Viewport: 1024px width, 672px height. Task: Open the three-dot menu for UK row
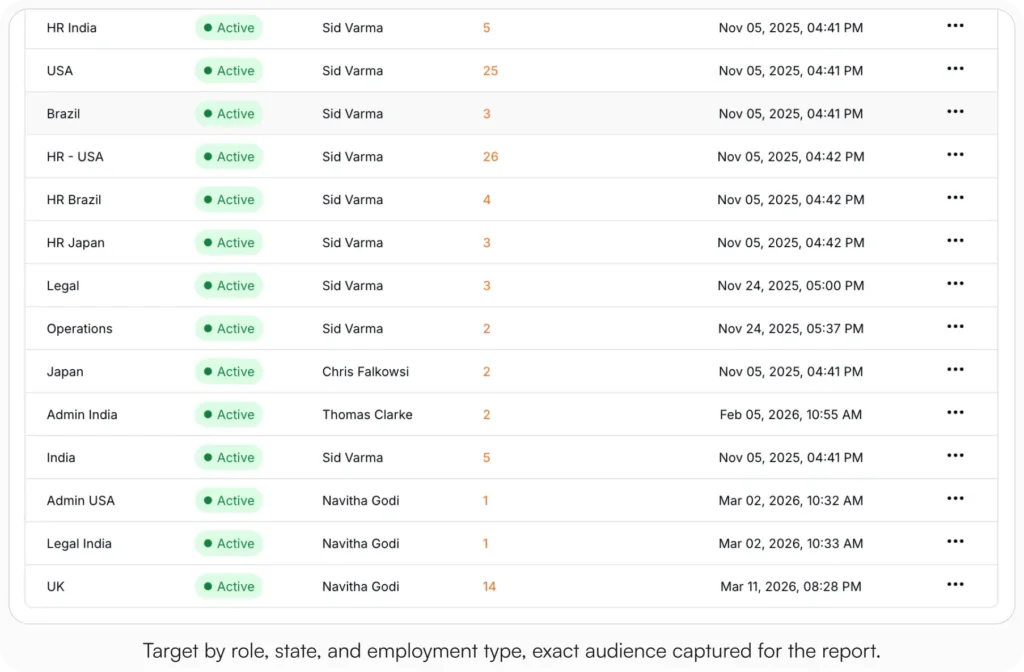(x=955, y=584)
